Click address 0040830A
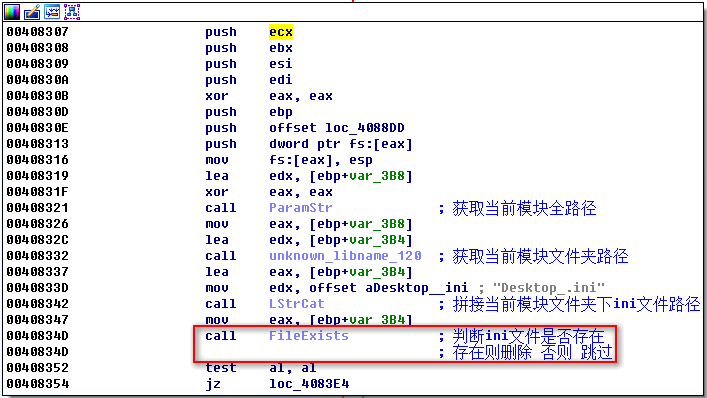Image resolution: width=707 pixels, height=398 pixels. 37,80
